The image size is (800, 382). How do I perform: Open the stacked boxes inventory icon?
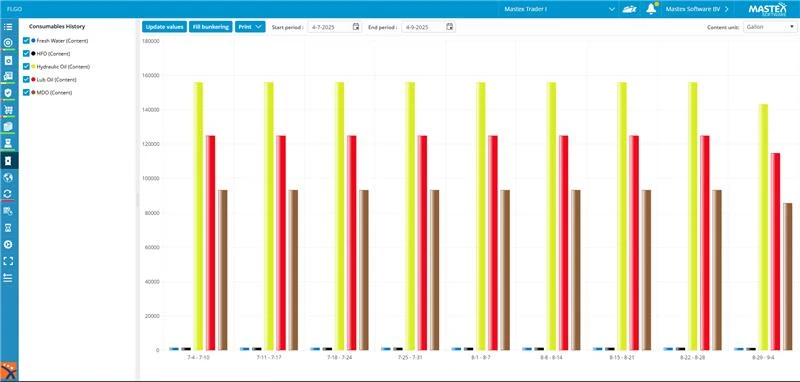click(8, 126)
